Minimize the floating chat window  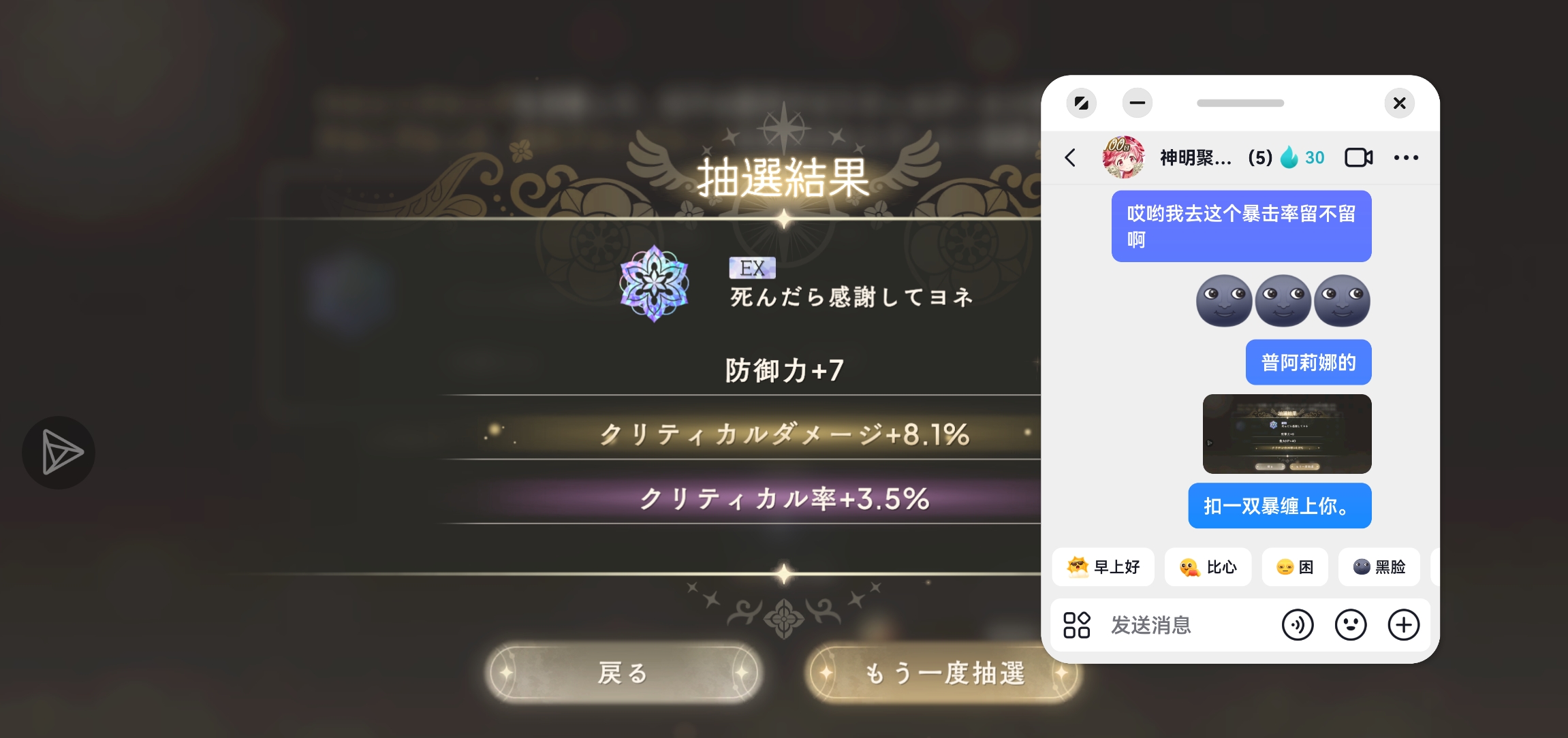(1138, 103)
